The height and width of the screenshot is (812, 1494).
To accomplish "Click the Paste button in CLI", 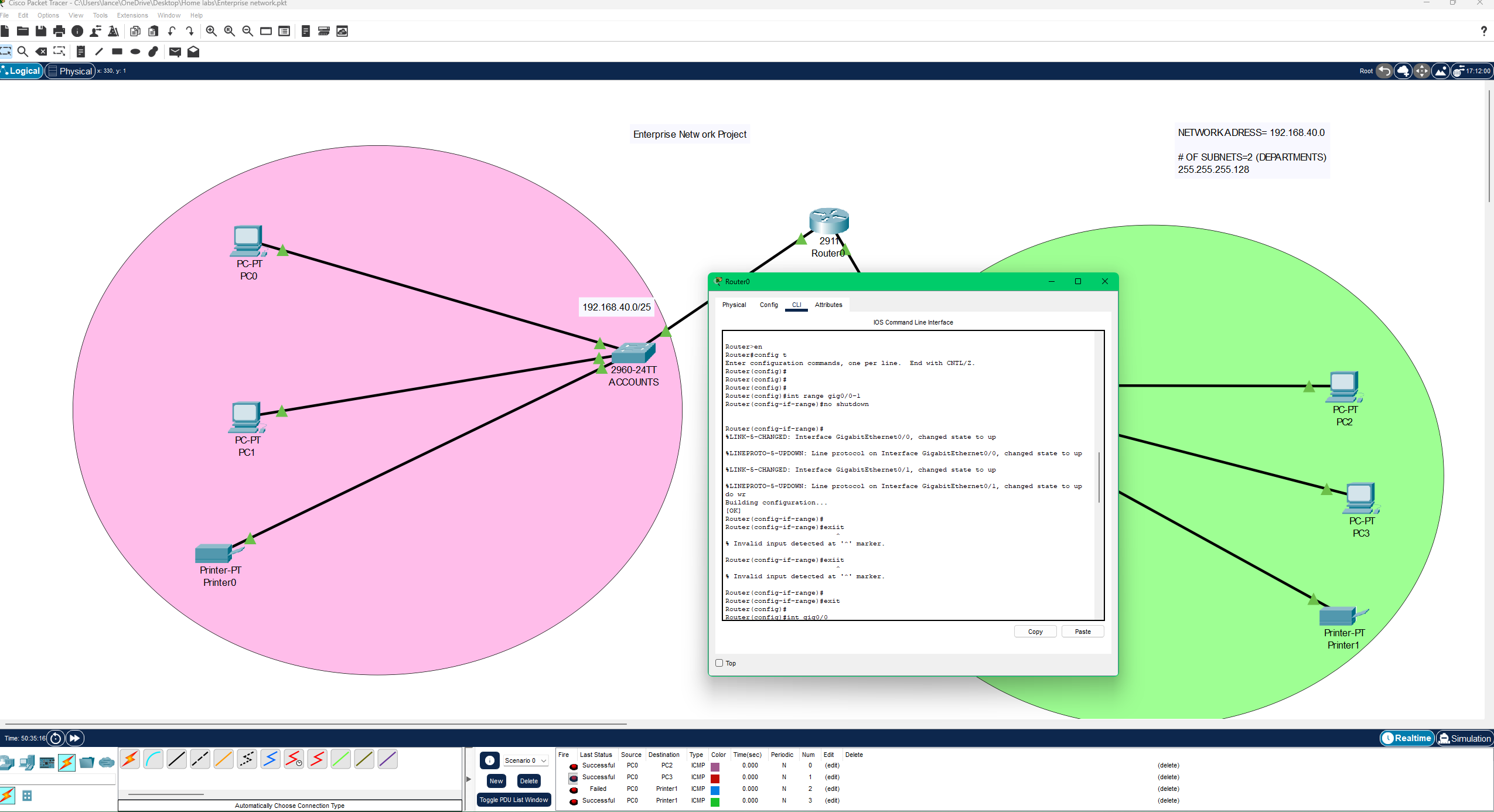I will coord(1083,632).
